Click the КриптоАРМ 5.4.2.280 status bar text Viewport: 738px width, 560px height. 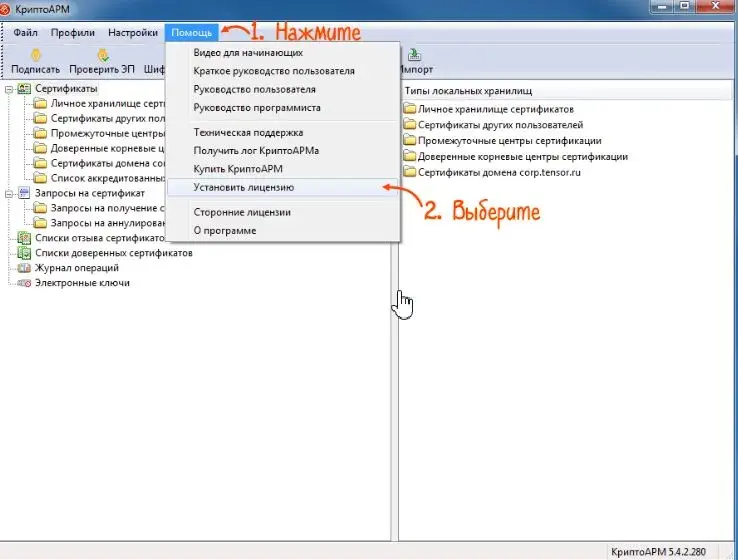coord(658,552)
